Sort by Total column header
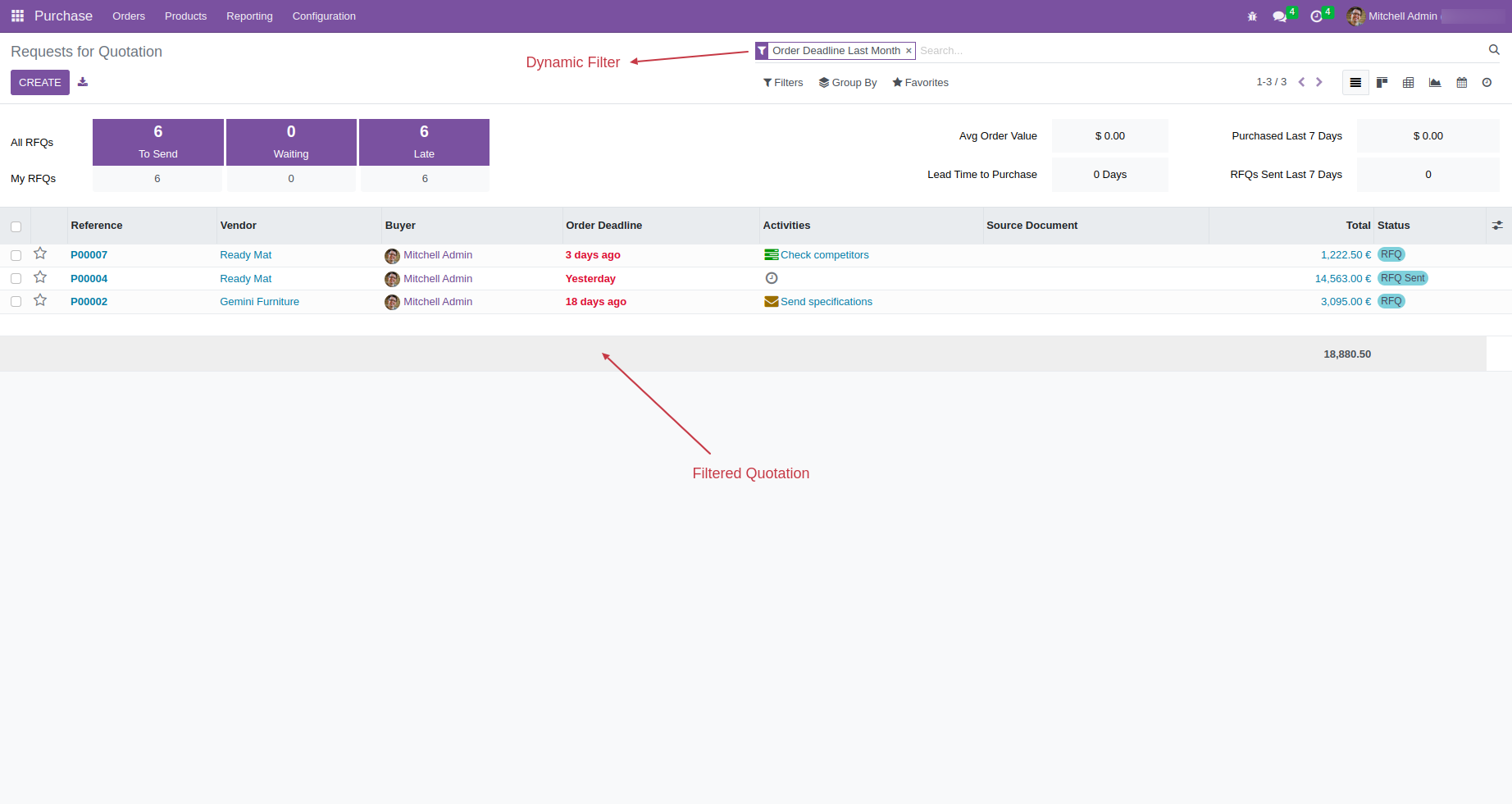The image size is (1512, 804). tap(1358, 226)
